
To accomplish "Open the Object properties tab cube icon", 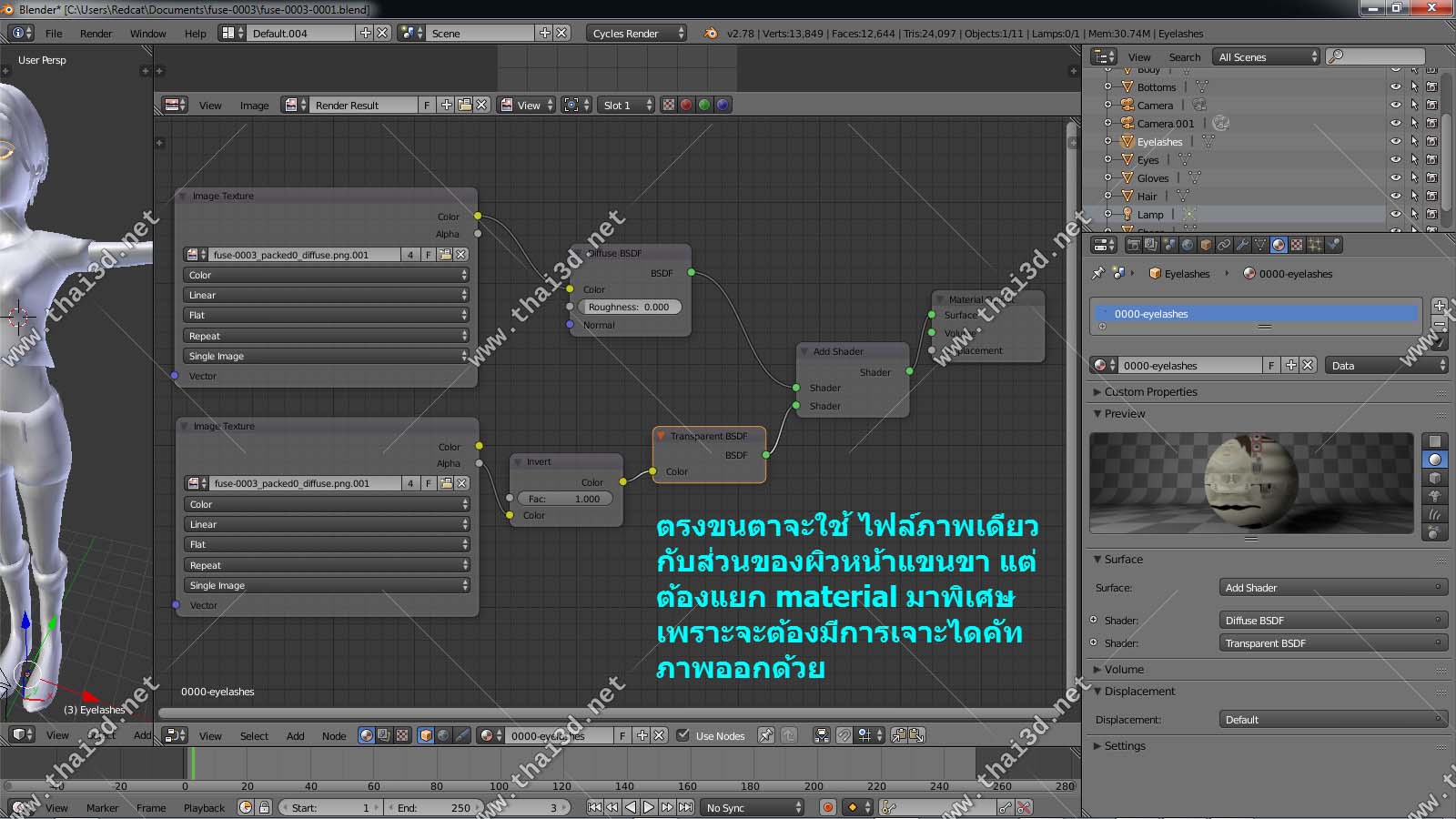I will tap(1206, 245).
